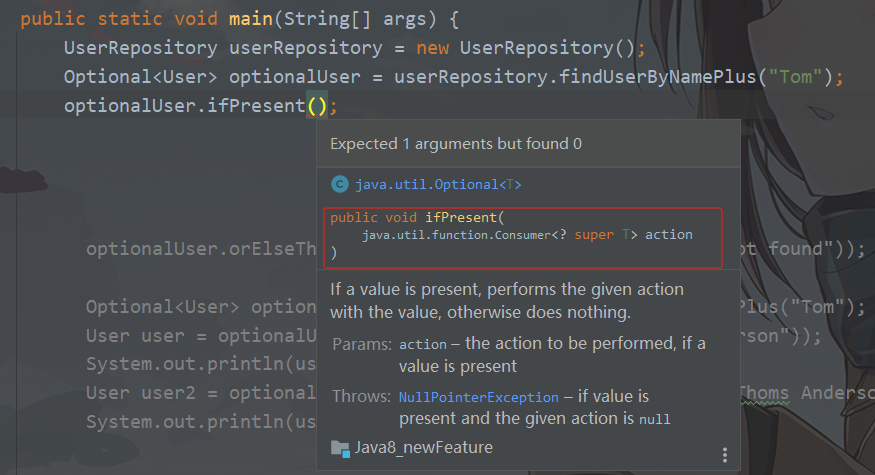Place cursor inside the highlighted ifPresent parentheses
This screenshot has width=875, height=475.
tap(317, 105)
